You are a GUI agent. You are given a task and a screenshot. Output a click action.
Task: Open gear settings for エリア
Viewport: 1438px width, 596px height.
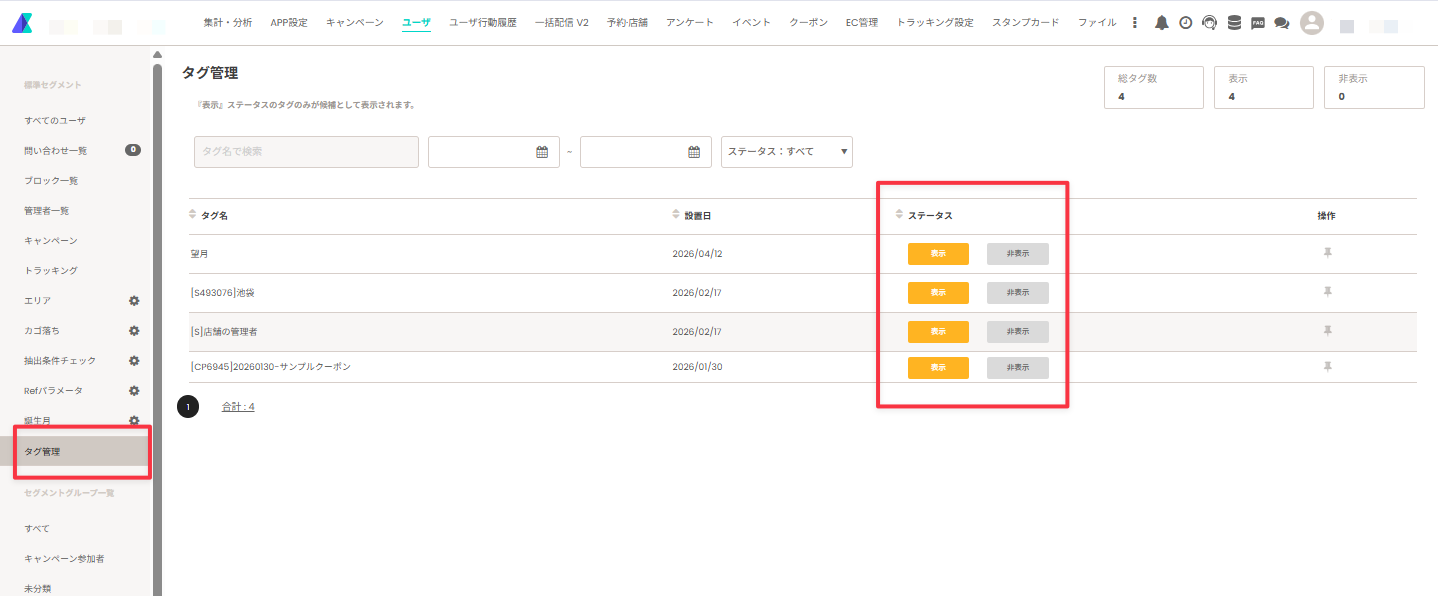click(x=134, y=300)
